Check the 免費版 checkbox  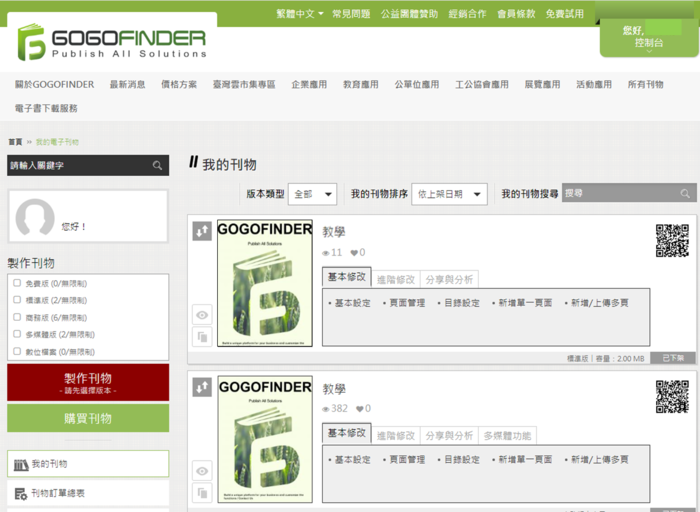[17, 283]
